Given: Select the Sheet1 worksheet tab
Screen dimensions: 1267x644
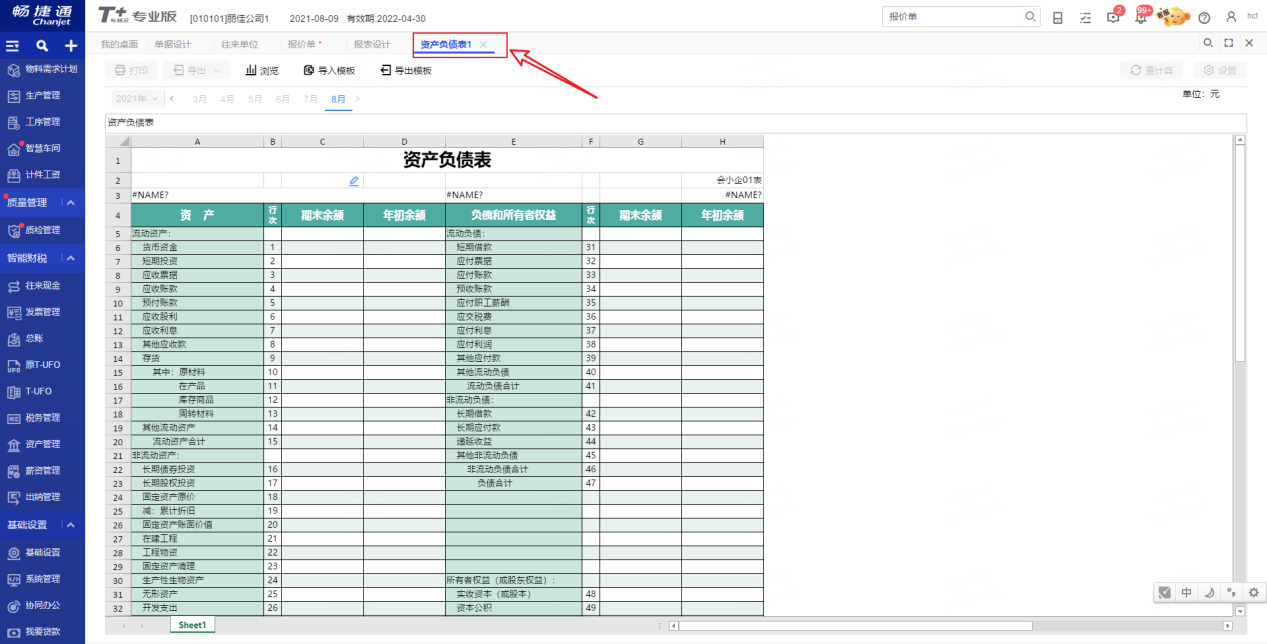Looking at the screenshot, I should [x=192, y=625].
